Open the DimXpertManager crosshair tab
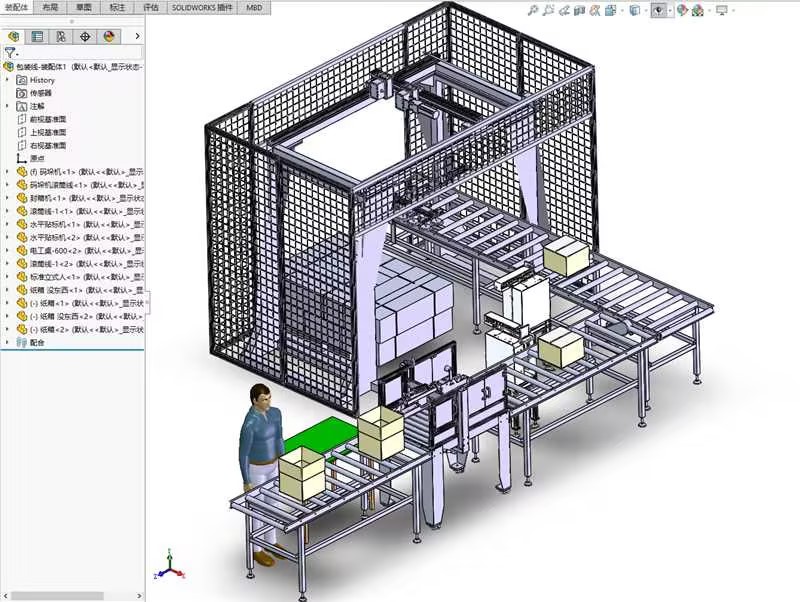The image size is (800, 602). [85, 37]
